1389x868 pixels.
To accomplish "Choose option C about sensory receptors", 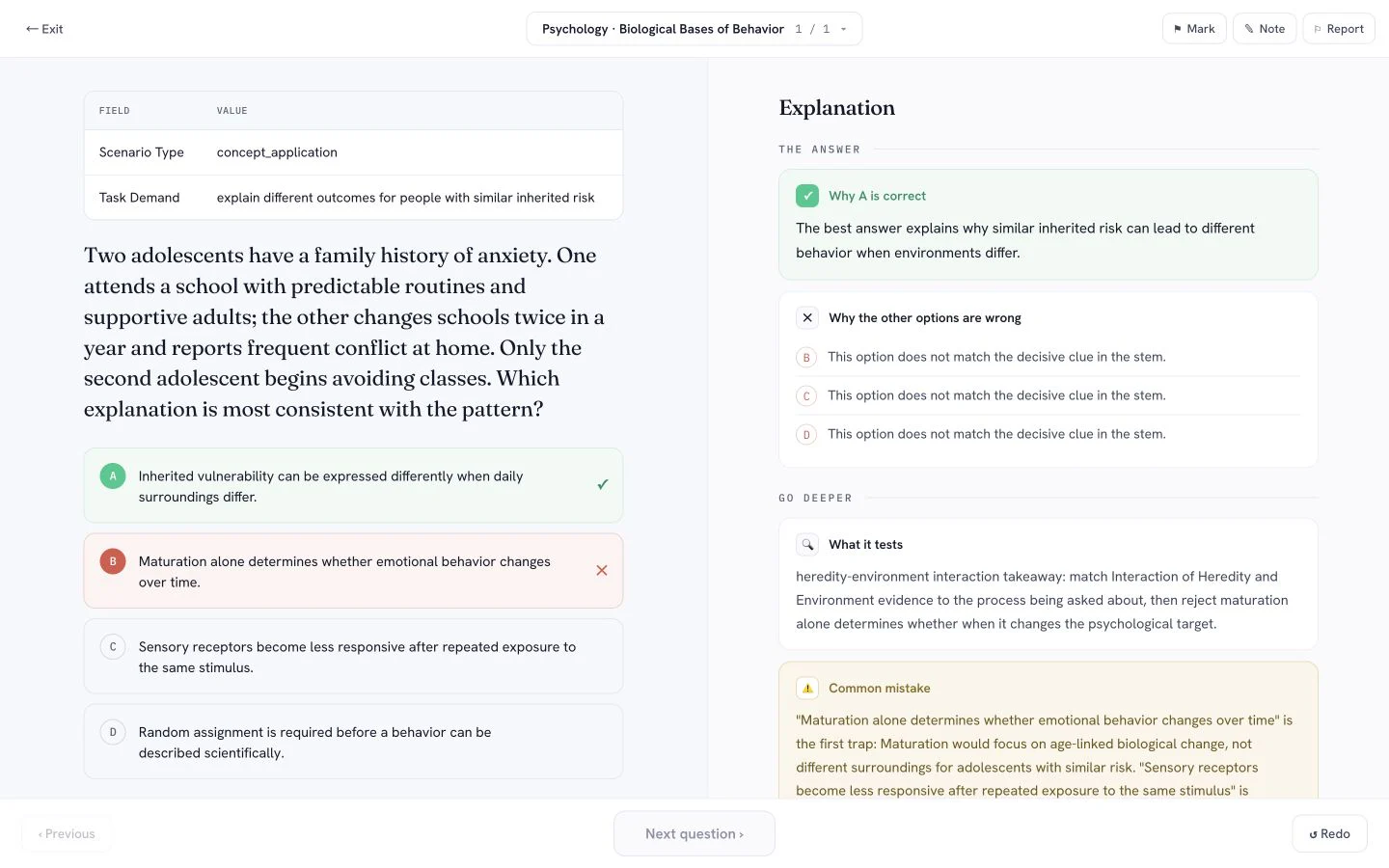I will [x=353, y=656].
